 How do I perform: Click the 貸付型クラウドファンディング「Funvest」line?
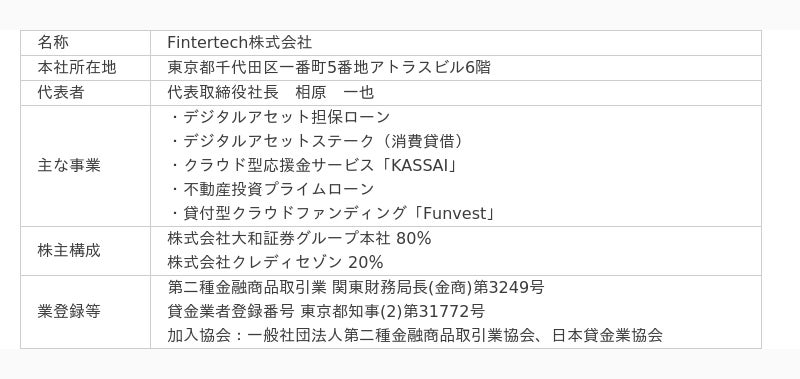pos(332,213)
